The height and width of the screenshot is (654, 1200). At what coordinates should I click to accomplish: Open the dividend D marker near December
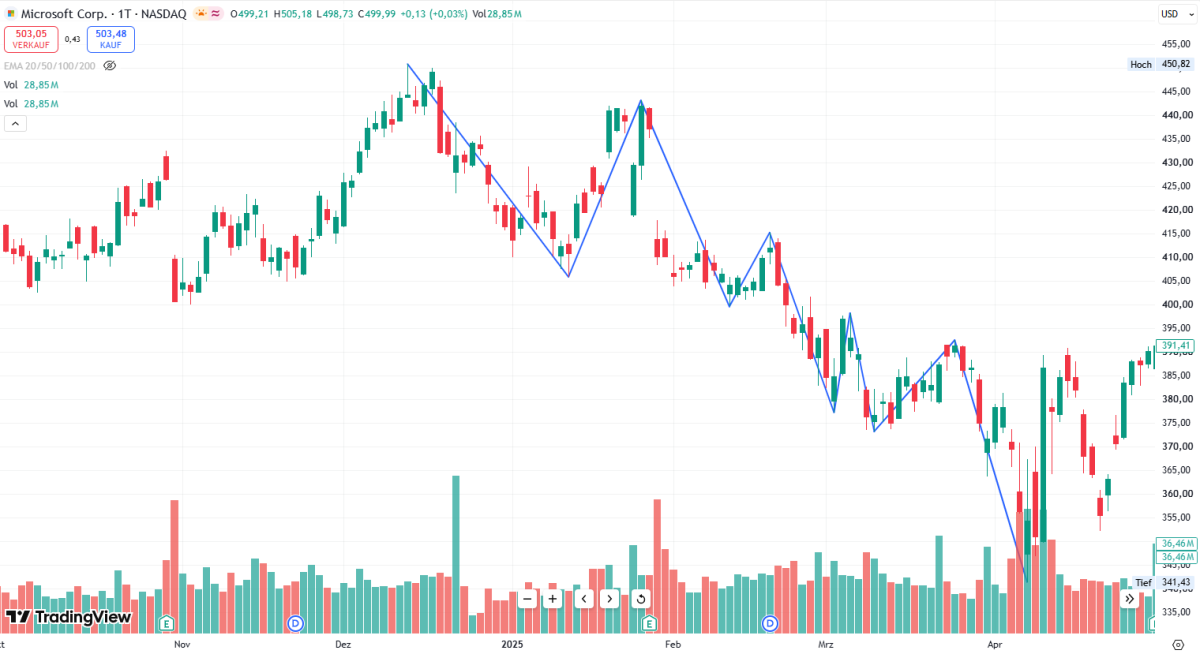coord(295,623)
